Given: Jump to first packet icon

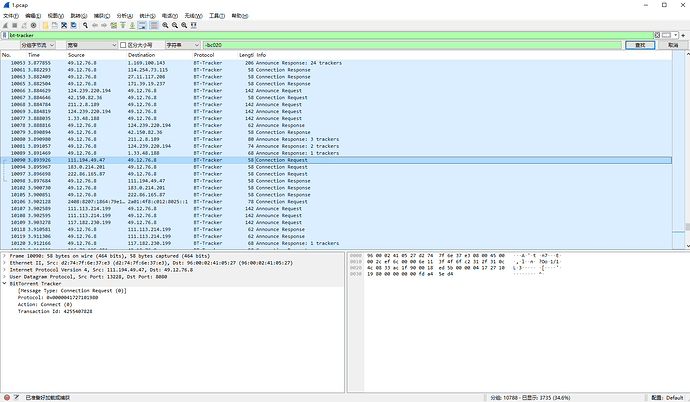Looking at the screenshot, I should tap(123, 26).
